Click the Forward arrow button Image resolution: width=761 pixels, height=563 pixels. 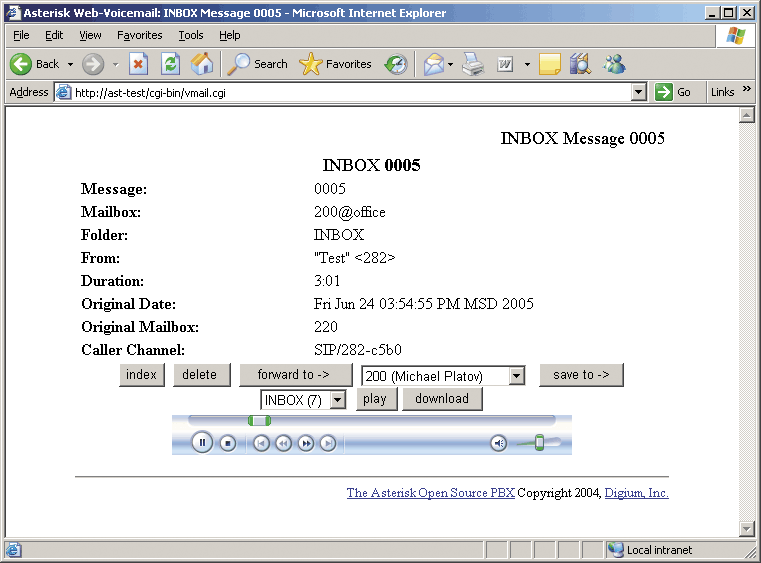[x=93, y=64]
